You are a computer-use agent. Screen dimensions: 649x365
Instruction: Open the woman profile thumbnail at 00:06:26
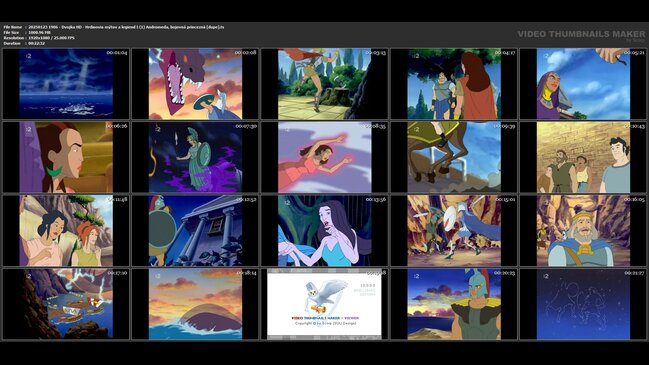tap(66, 157)
